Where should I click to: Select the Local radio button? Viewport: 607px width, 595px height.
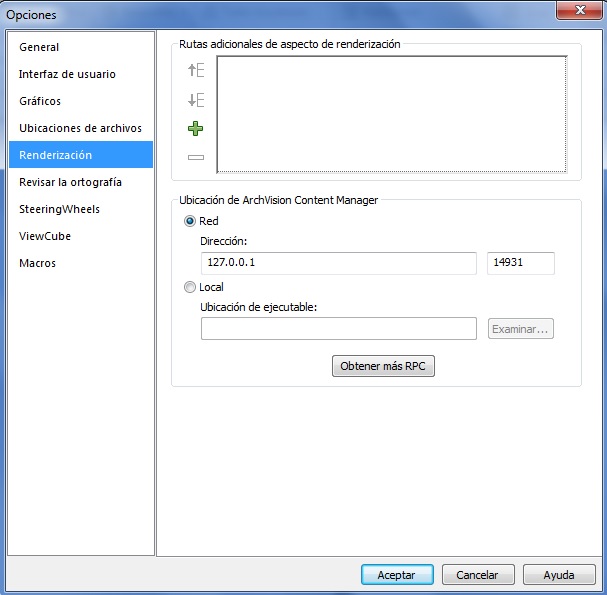pos(190,287)
